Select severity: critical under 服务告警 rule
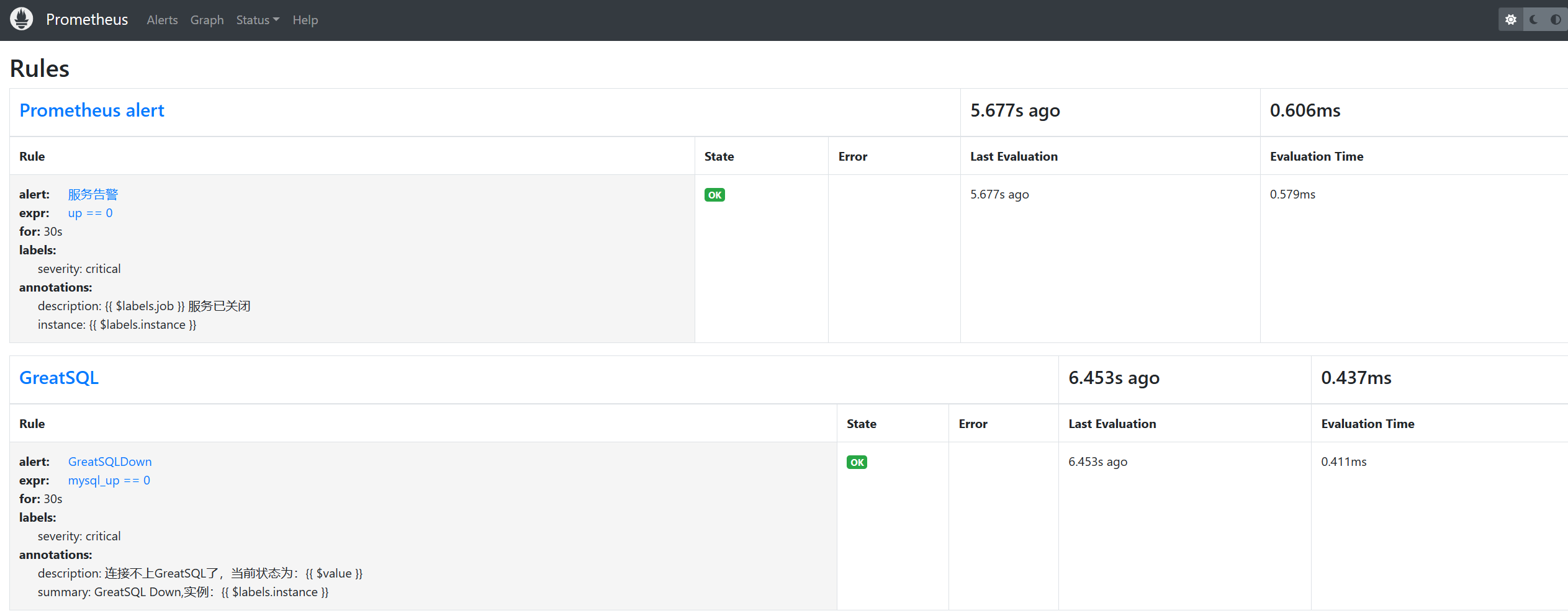The image size is (1568, 616). click(79, 269)
